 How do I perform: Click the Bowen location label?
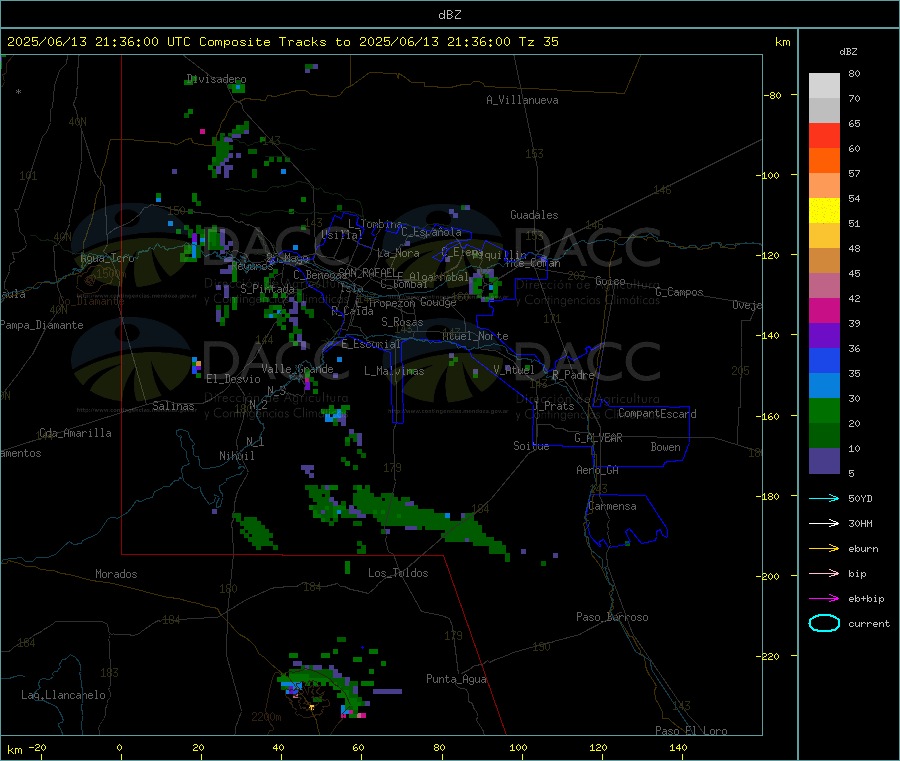click(x=666, y=447)
